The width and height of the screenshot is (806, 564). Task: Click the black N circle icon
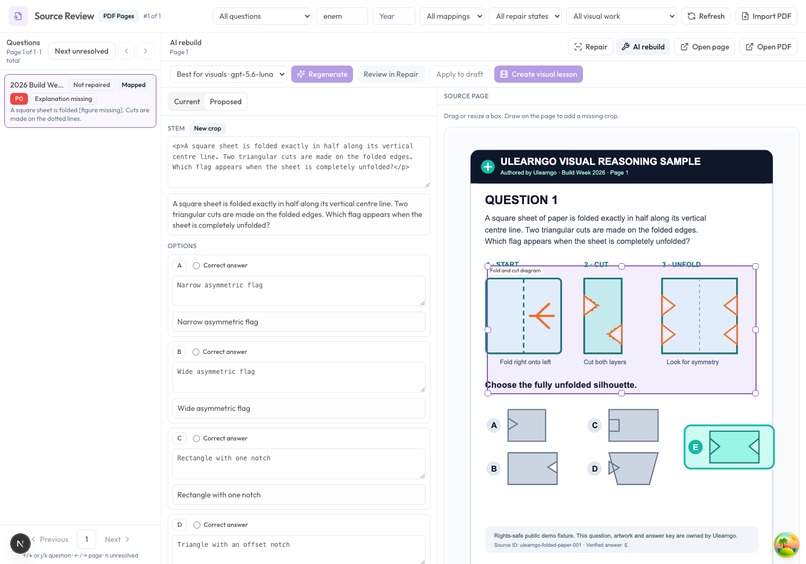click(20, 543)
